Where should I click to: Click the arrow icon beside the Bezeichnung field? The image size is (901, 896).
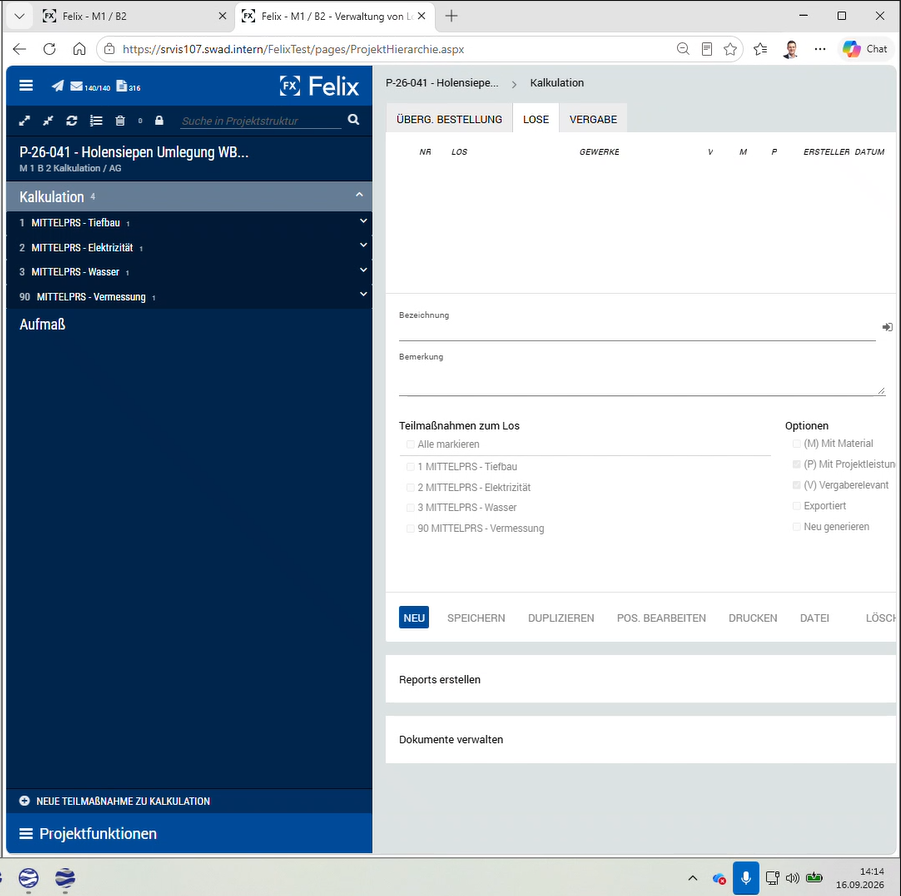click(x=887, y=327)
